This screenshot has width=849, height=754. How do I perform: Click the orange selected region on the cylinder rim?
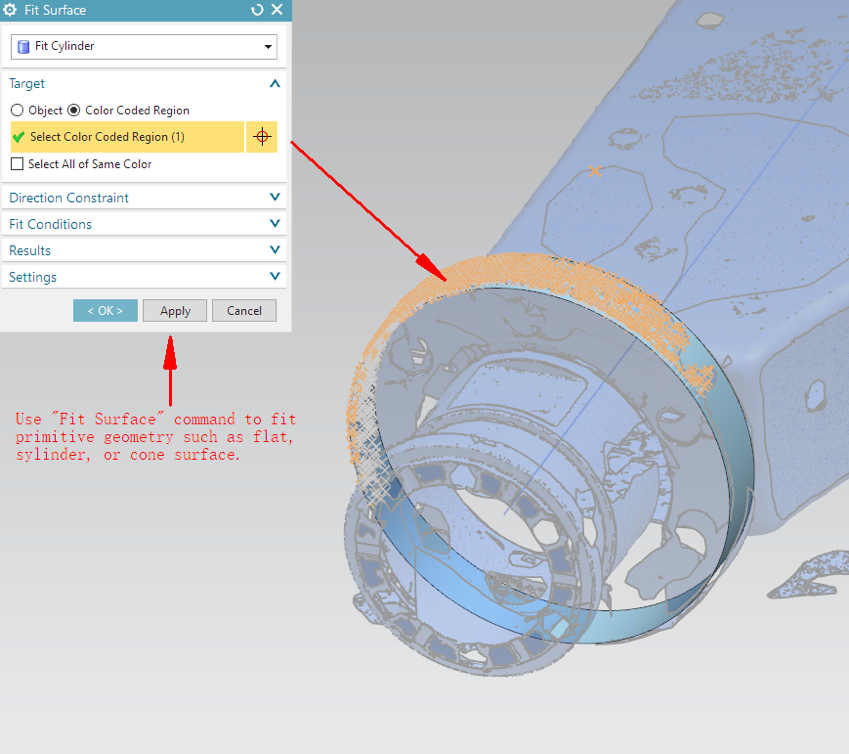[x=520, y=269]
